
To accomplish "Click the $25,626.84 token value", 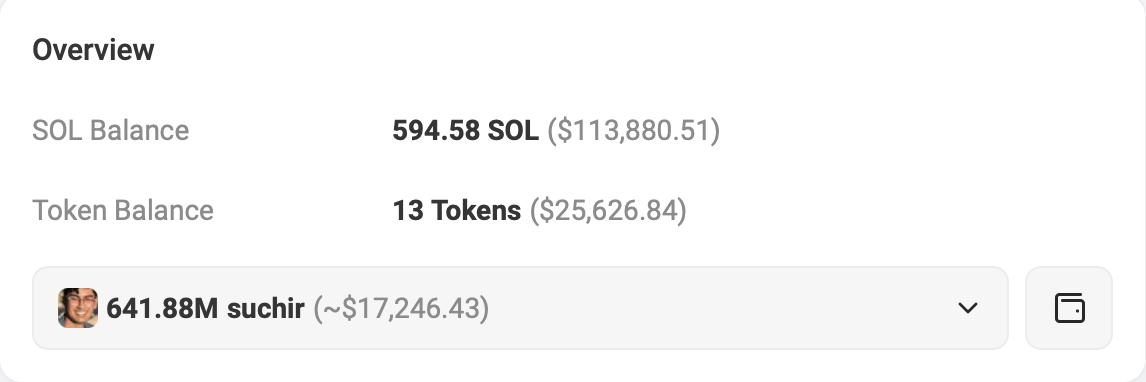I will point(608,210).
